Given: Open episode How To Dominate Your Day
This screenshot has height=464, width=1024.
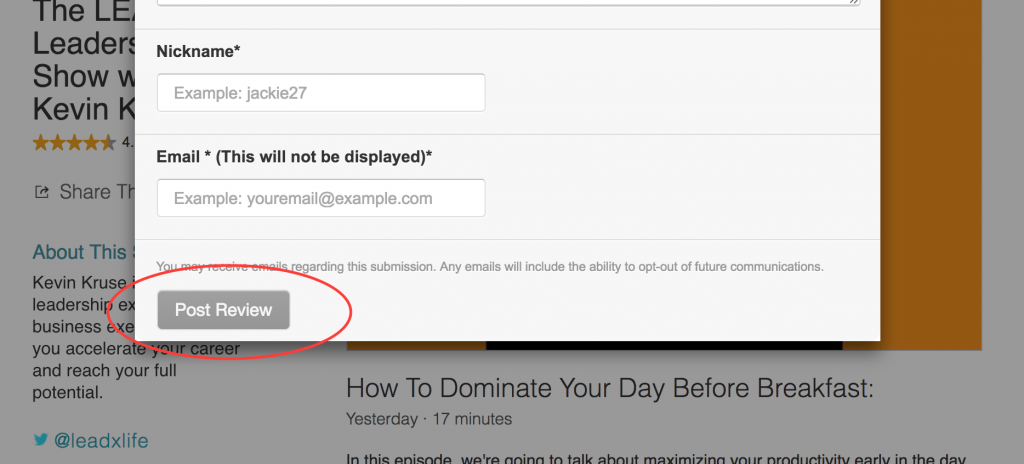Looking at the screenshot, I should point(609,389).
